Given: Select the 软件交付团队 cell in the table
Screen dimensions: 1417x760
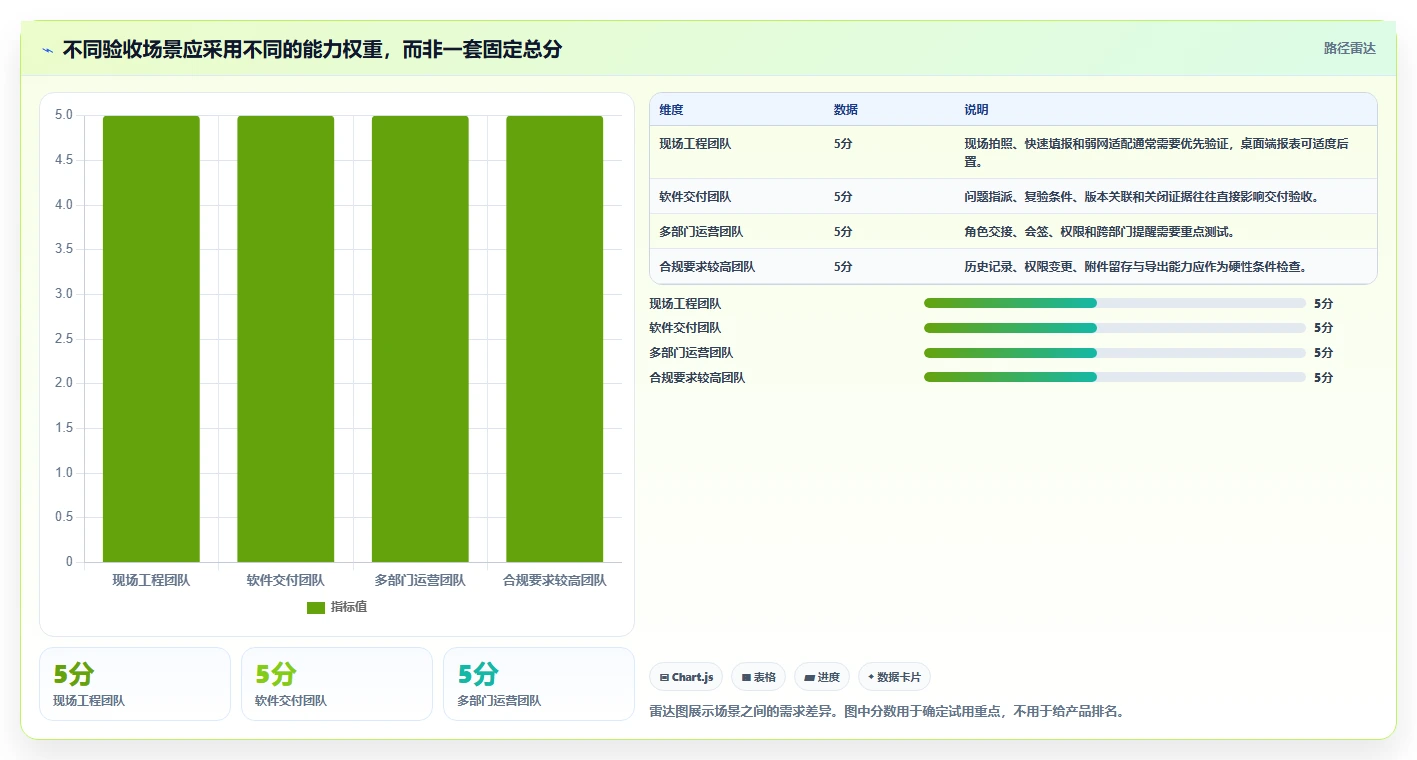Looking at the screenshot, I should pos(695,197).
